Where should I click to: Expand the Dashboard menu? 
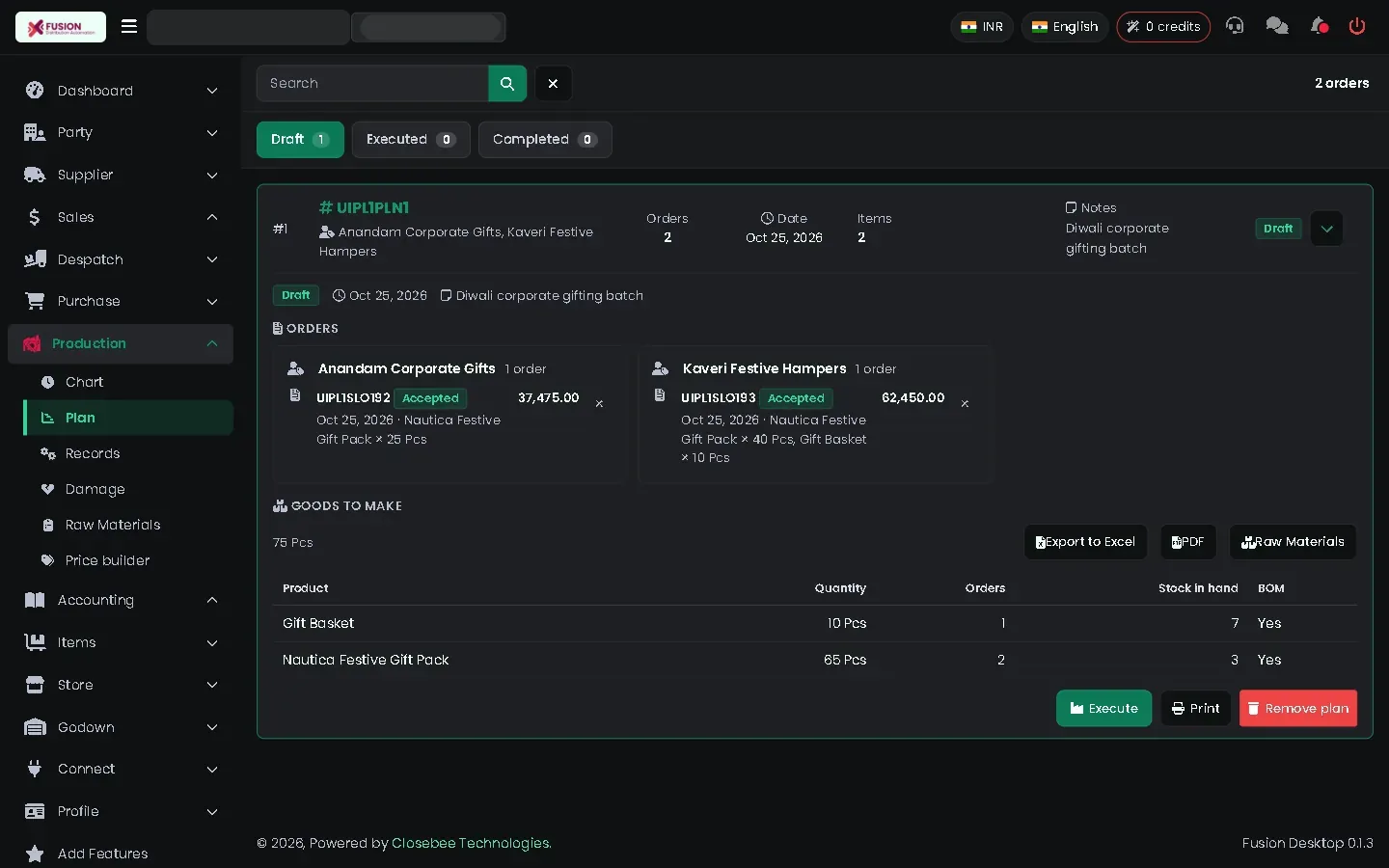(x=121, y=91)
